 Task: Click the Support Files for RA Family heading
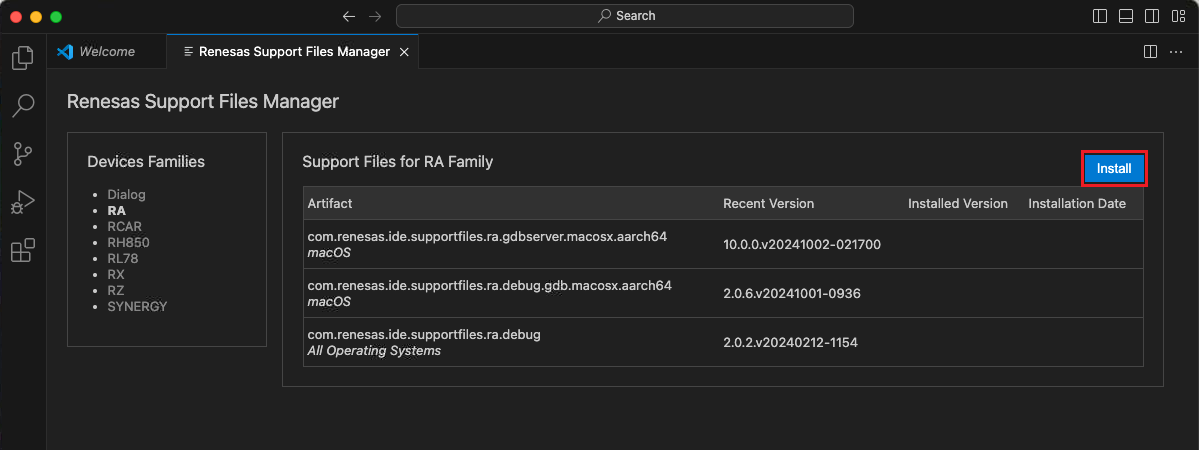[398, 161]
